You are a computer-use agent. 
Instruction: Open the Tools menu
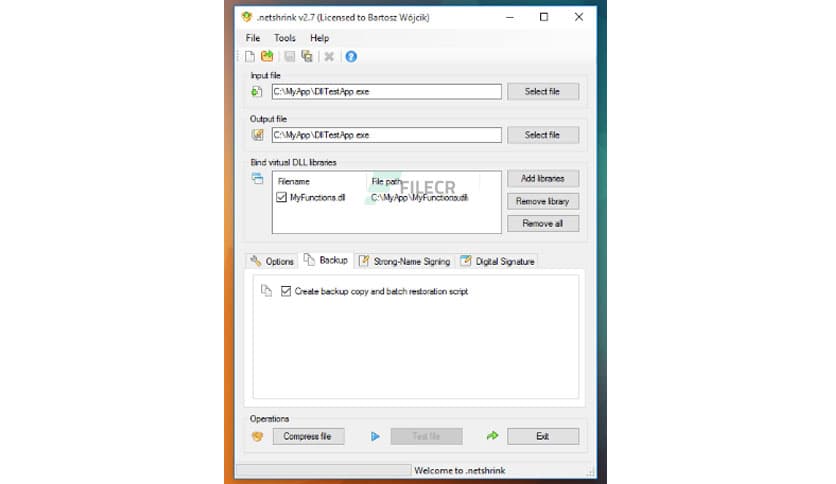click(285, 38)
